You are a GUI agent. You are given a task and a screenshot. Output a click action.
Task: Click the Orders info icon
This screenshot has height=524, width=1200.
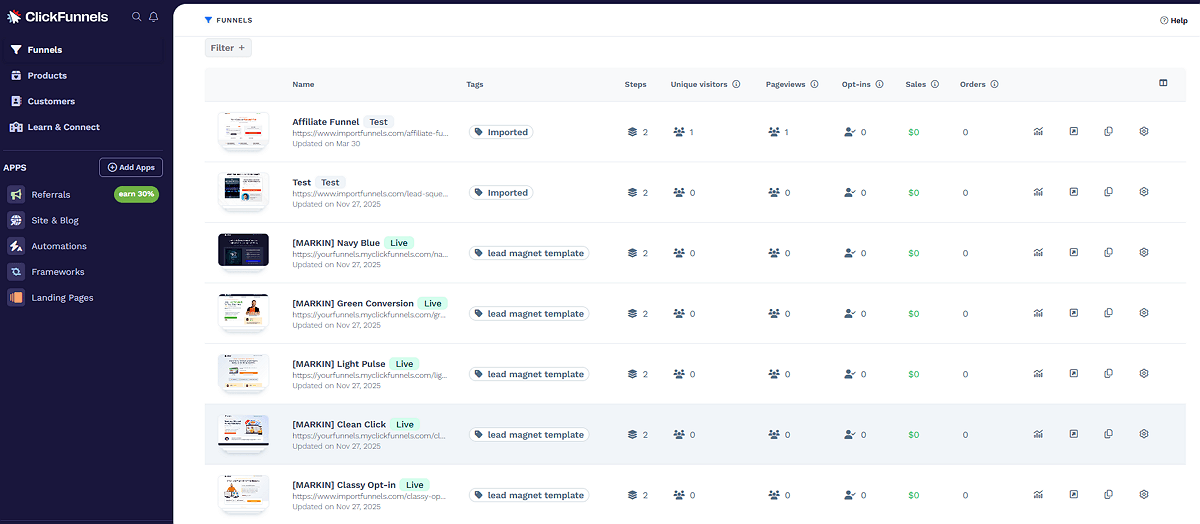tap(994, 84)
